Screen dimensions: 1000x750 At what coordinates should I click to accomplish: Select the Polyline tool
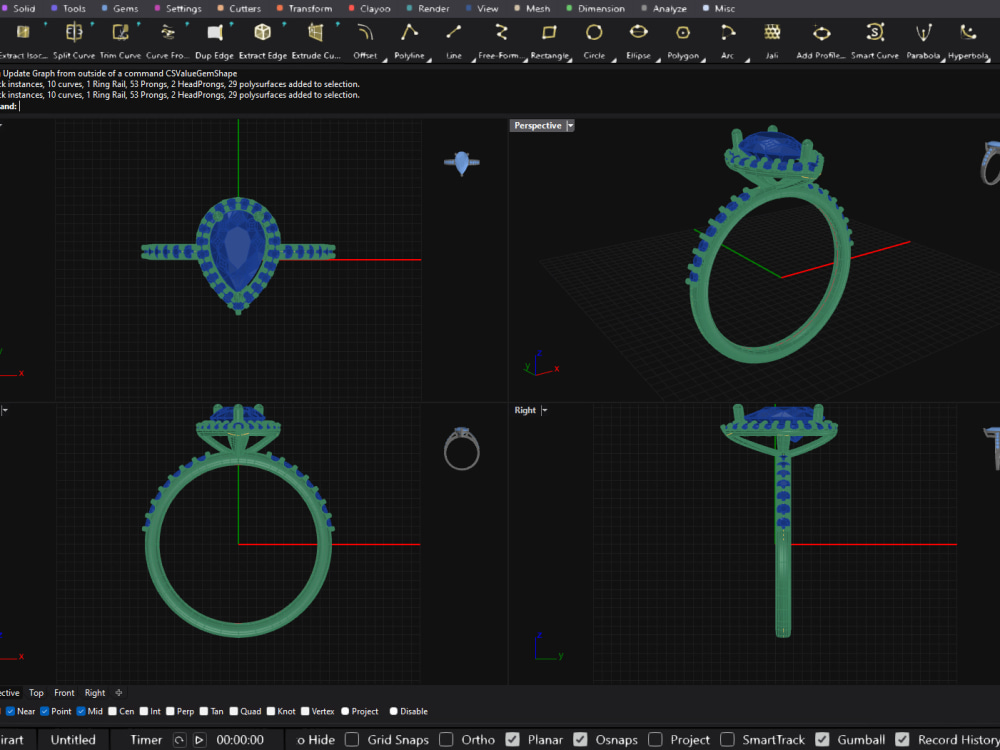(409, 40)
